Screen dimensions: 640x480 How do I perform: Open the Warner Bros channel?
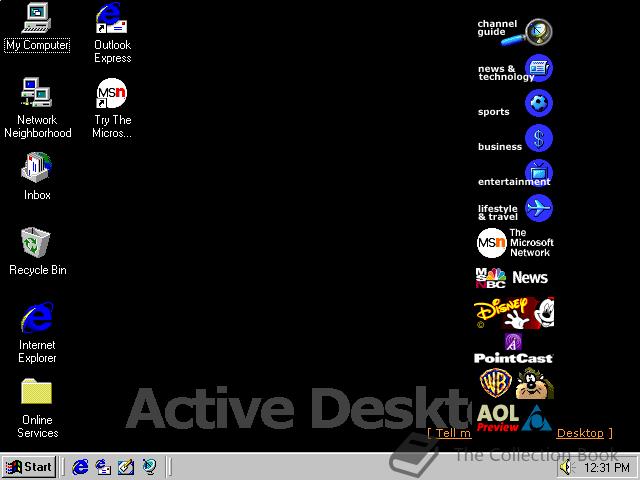(516, 383)
